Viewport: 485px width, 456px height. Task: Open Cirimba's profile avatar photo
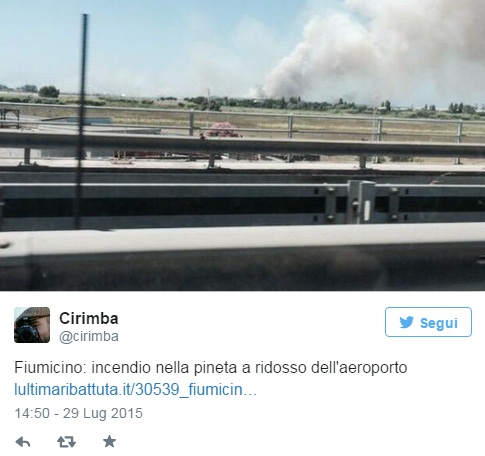(x=32, y=325)
